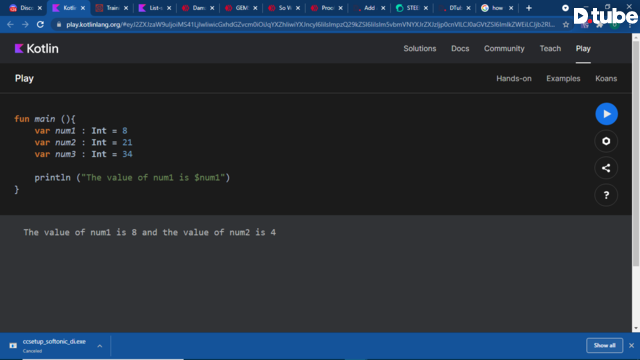Image resolution: width=640 pixels, height=360 pixels.
Task: Open the help question mark icon
Action: click(606, 195)
